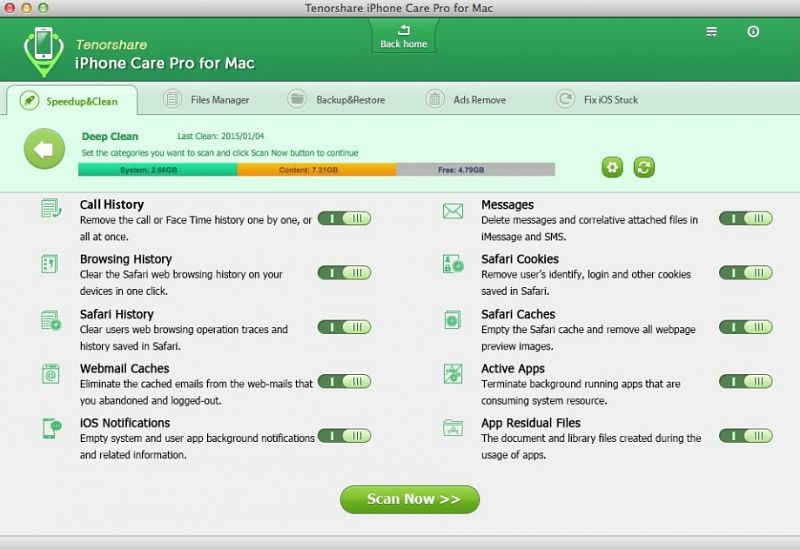Click the Messages envelope icon
This screenshot has width=800, height=549.
point(453,211)
